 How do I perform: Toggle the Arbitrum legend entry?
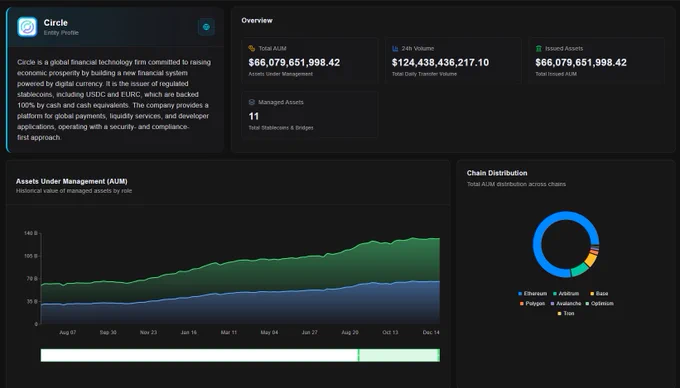pos(566,293)
